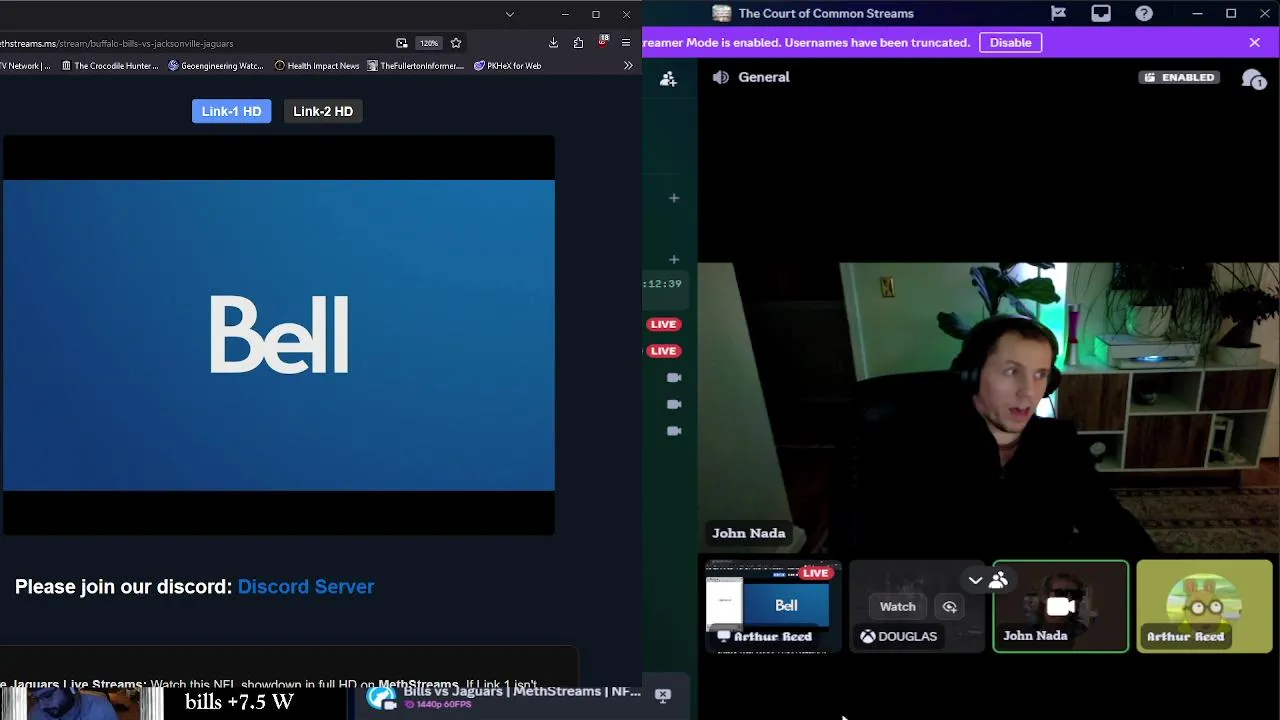This screenshot has height=720, width=1280.
Task: Disable Streamer Mode from the banner
Action: pos(1010,42)
